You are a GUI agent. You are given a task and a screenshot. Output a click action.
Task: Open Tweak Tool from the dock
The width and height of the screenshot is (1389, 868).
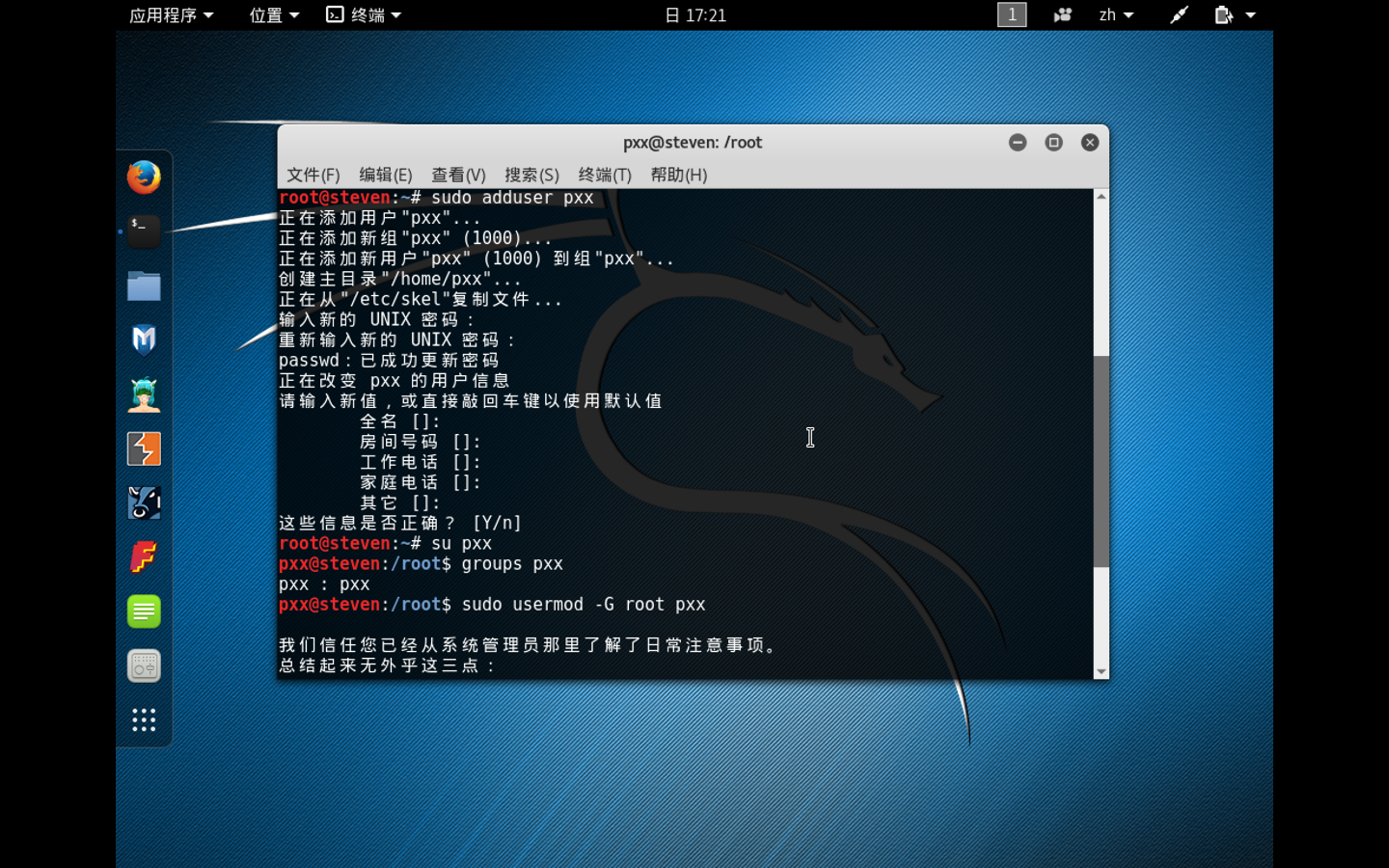coord(144,665)
